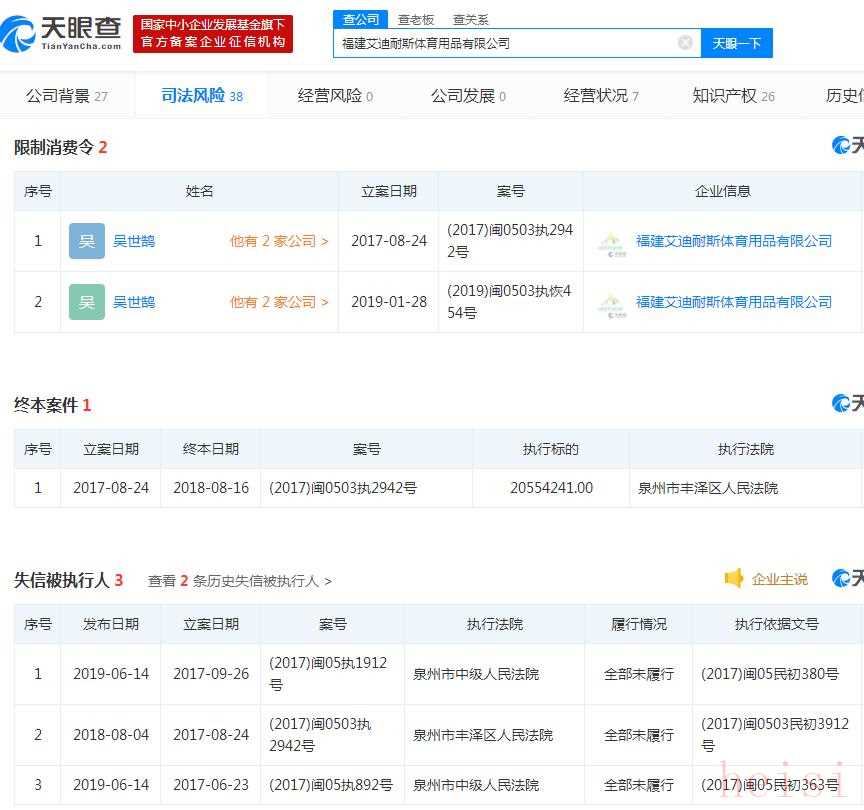This screenshot has width=864, height=810.
Task: Click the company logo in first restriction row
Action: [611, 242]
